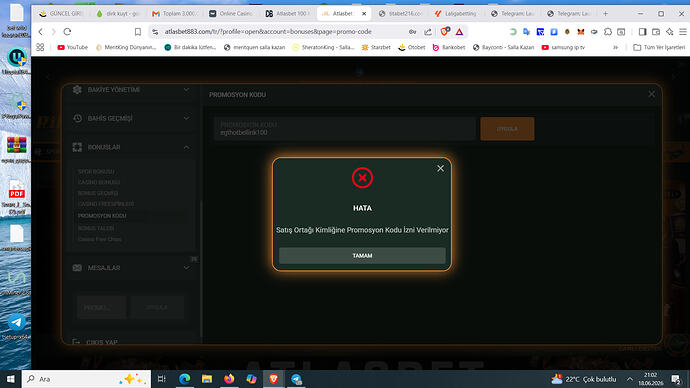Open the YouTube bookmark
690x388 pixels.
(73, 47)
